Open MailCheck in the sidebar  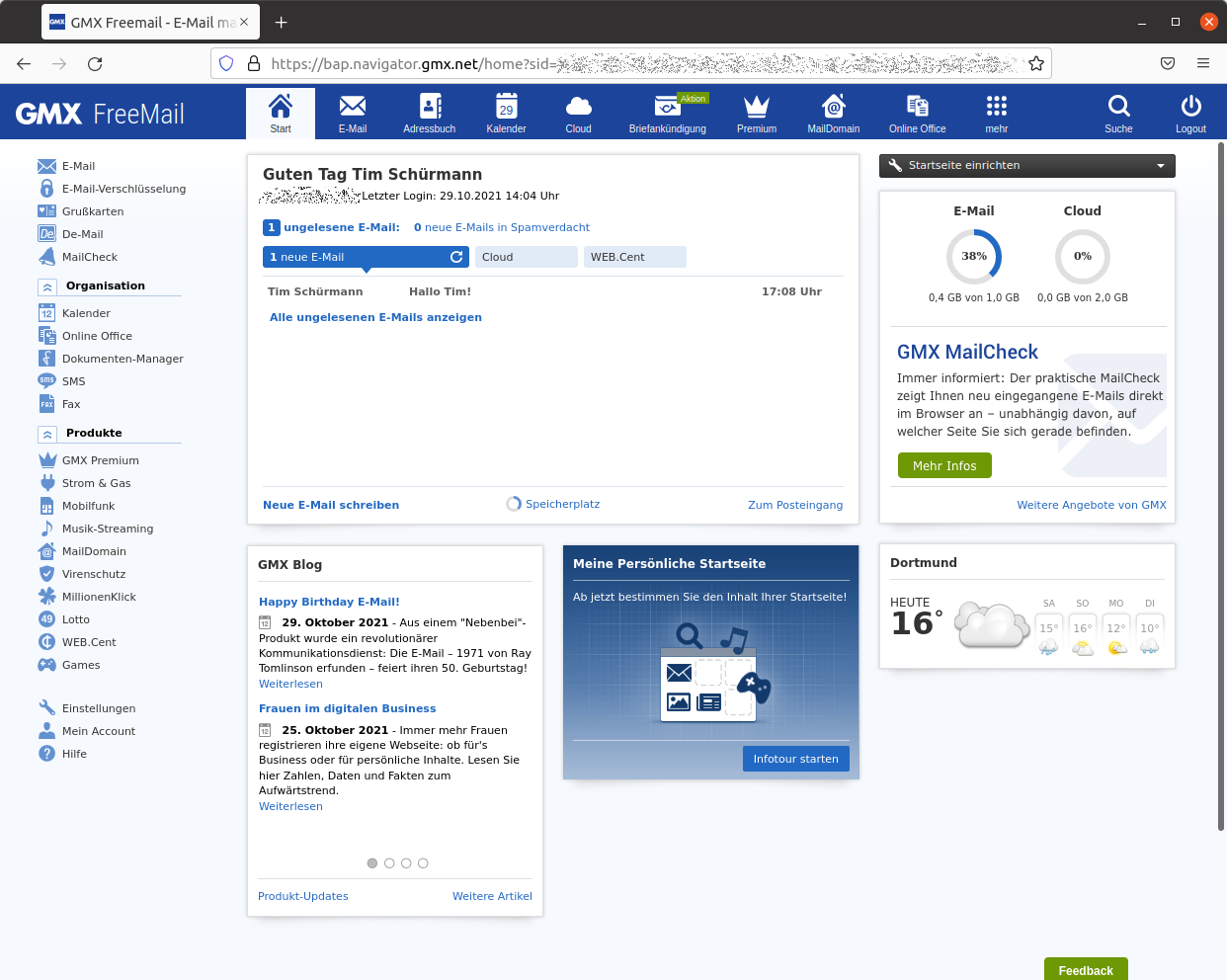point(78,257)
